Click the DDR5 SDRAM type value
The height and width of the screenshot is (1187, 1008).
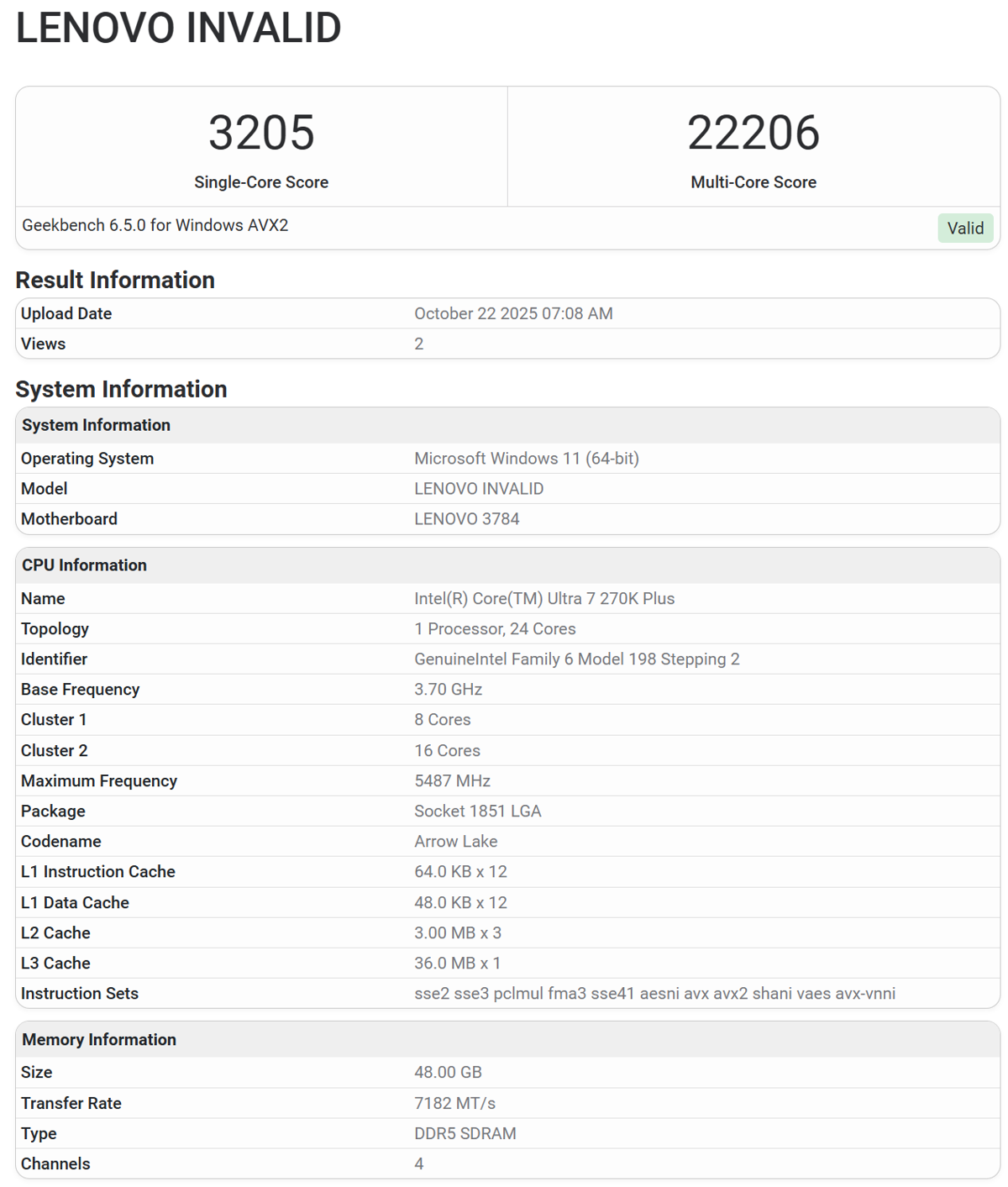tap(465, 1133)
